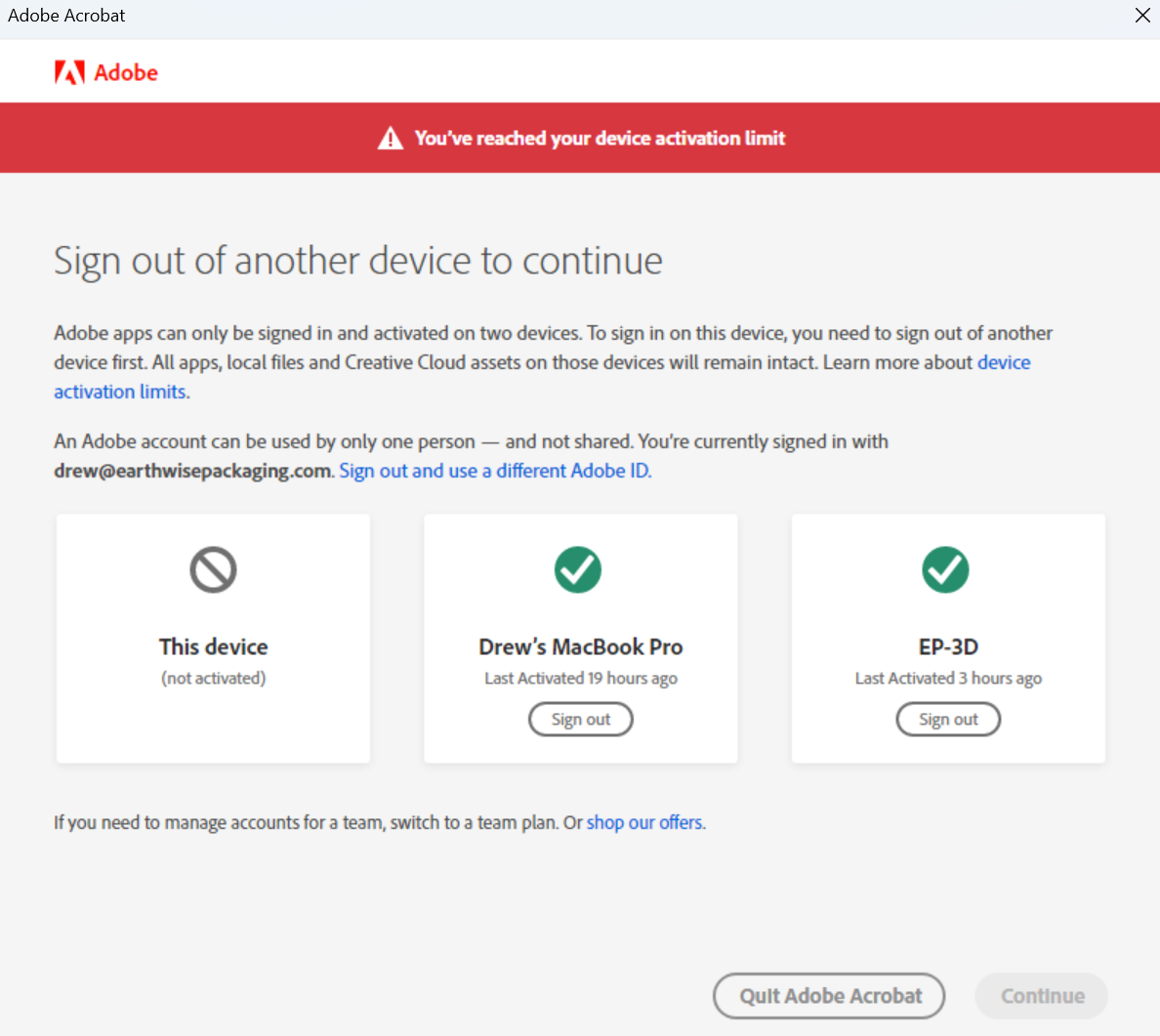
Task: Select the Drew's MacBook Pro device name
Action: click(x=580, y=646)
